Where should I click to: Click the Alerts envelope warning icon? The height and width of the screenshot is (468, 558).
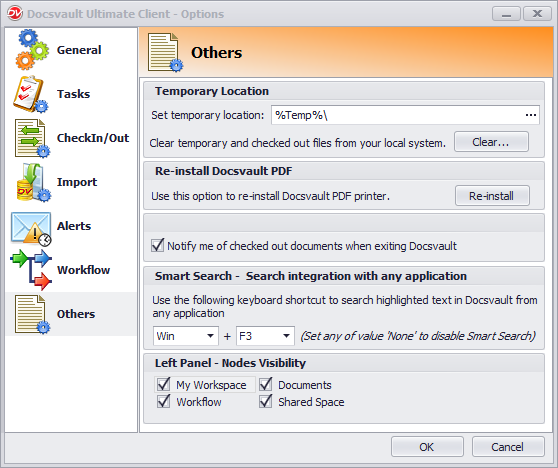click(31, 228)
